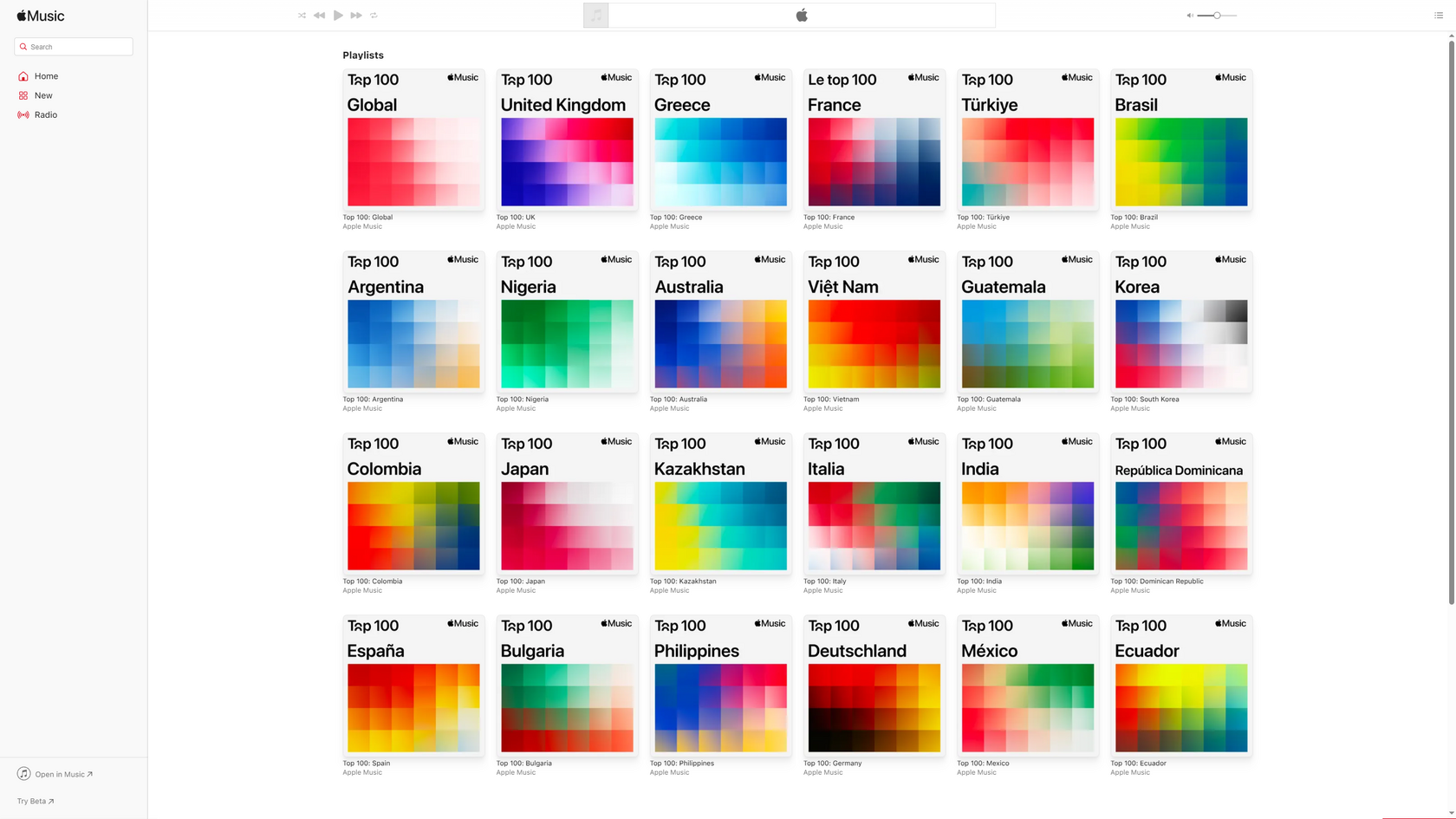Viewport: 1456px width, 819px height.
Task: Open the República Dominicana Top 100 cover
Action: click(x=1181, y=504)
